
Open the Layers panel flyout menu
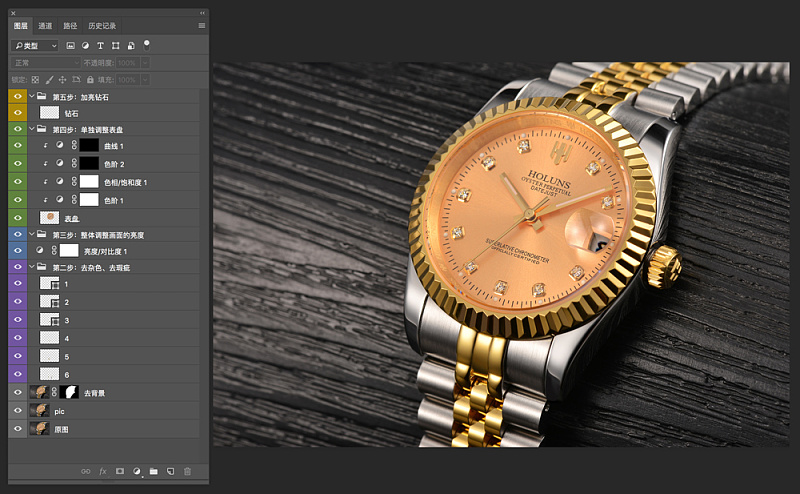202,26
